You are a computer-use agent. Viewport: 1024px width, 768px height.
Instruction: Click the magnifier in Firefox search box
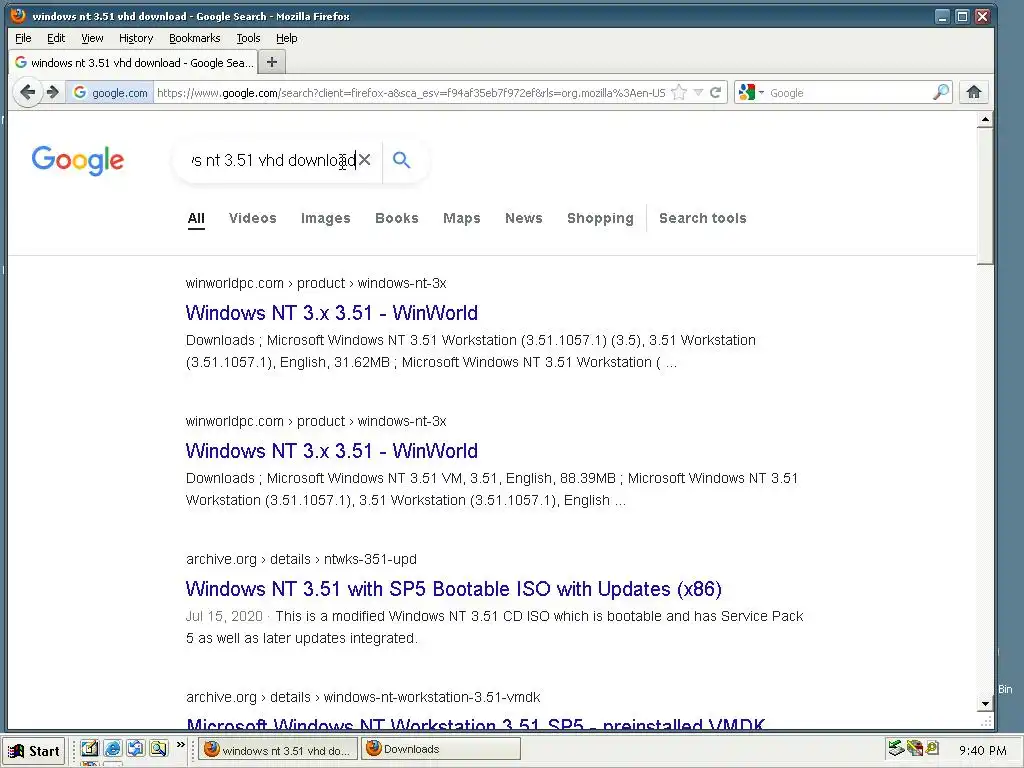coord(941,92)
